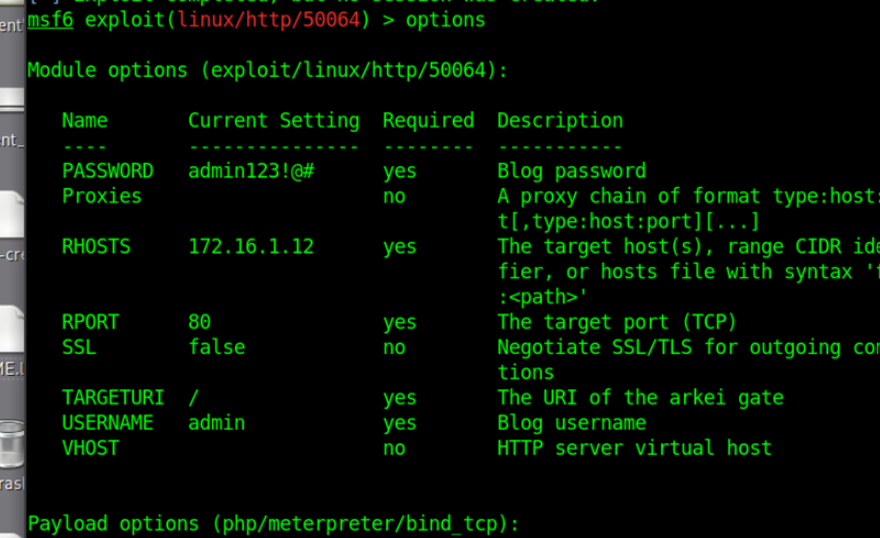The image size is (880, 538).
Task: Click the PASSWORD option name
Action: (108, 171)
